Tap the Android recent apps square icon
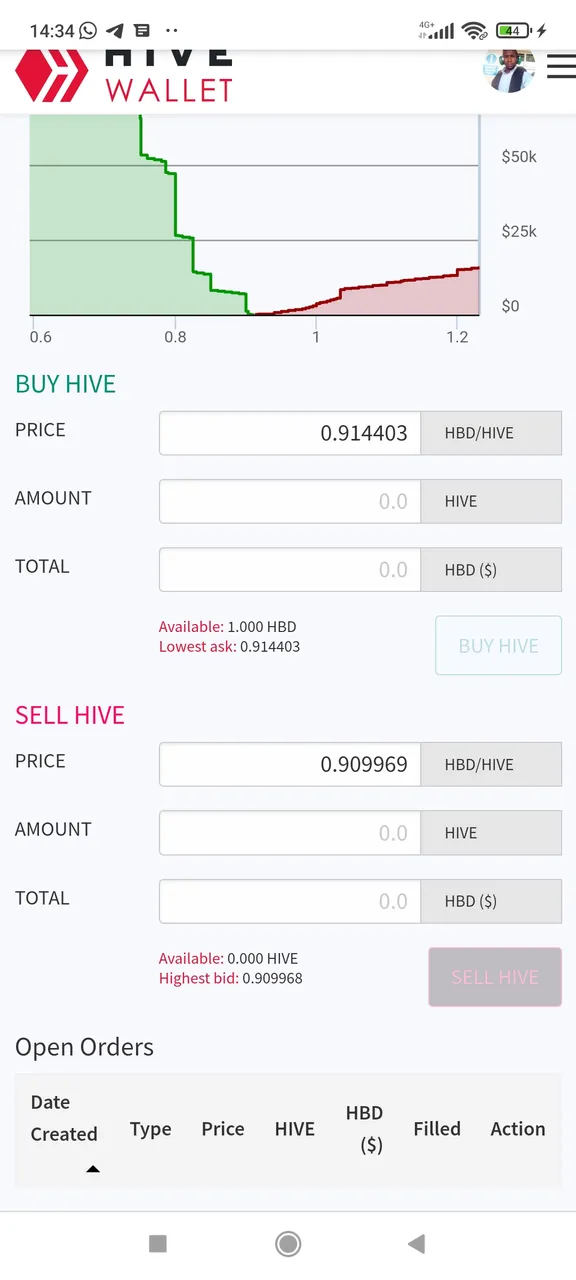The image size is (576, 1280). (x=158, y=1243)
